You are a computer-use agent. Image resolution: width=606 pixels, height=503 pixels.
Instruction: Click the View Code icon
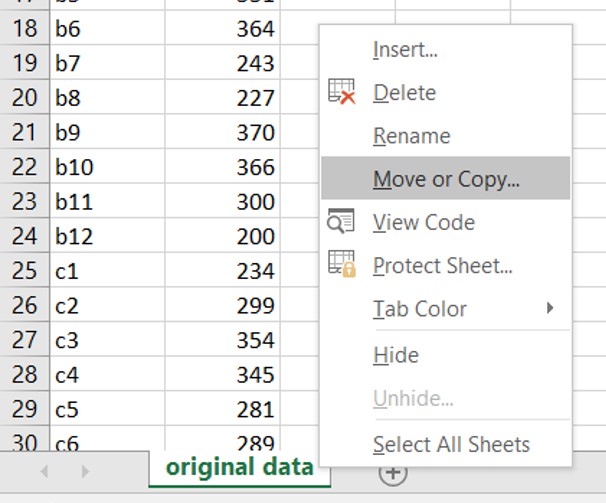pyautogui.click(x=342, y=222)
